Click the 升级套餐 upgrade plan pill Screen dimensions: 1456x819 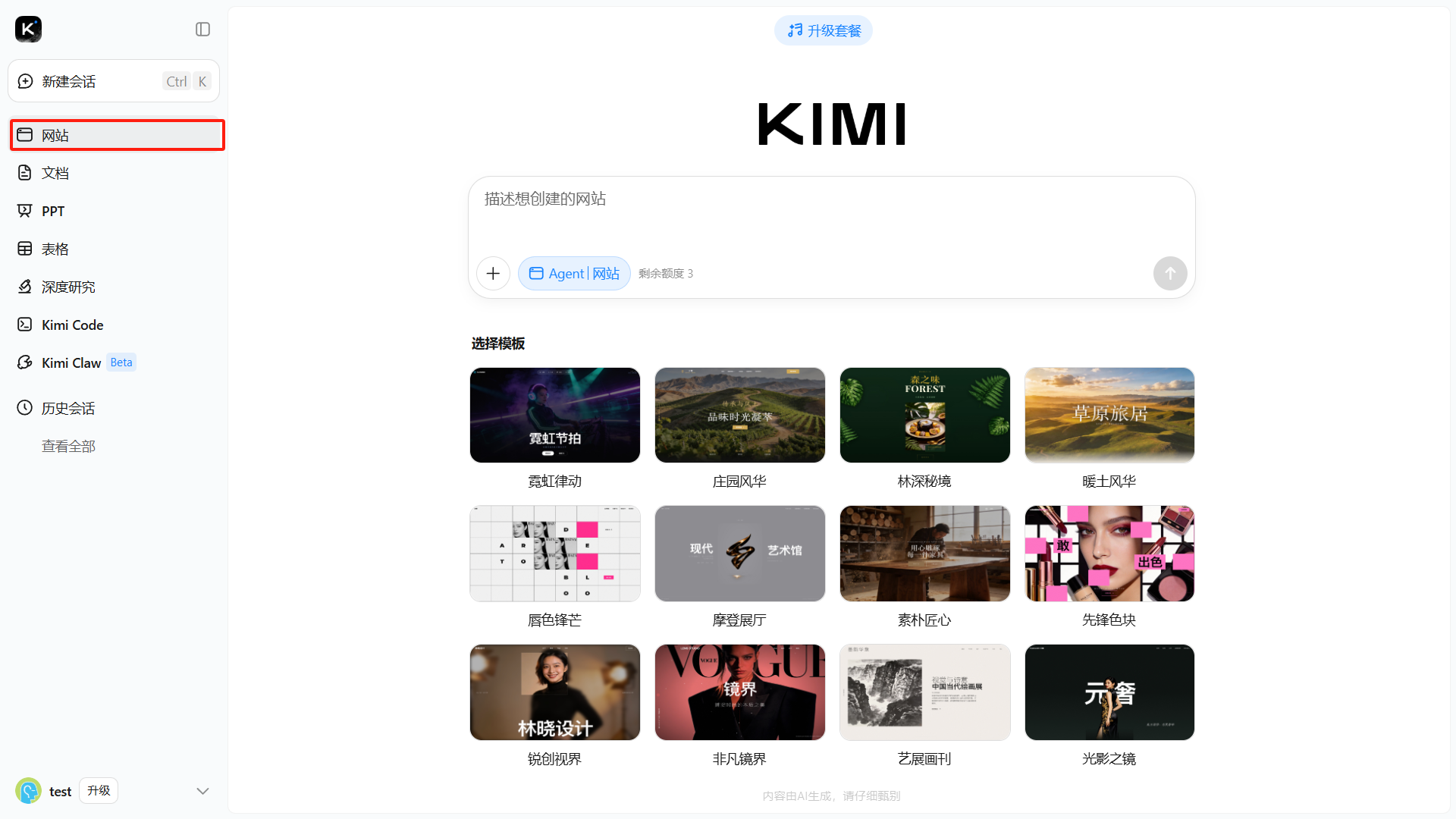[824, 30]
